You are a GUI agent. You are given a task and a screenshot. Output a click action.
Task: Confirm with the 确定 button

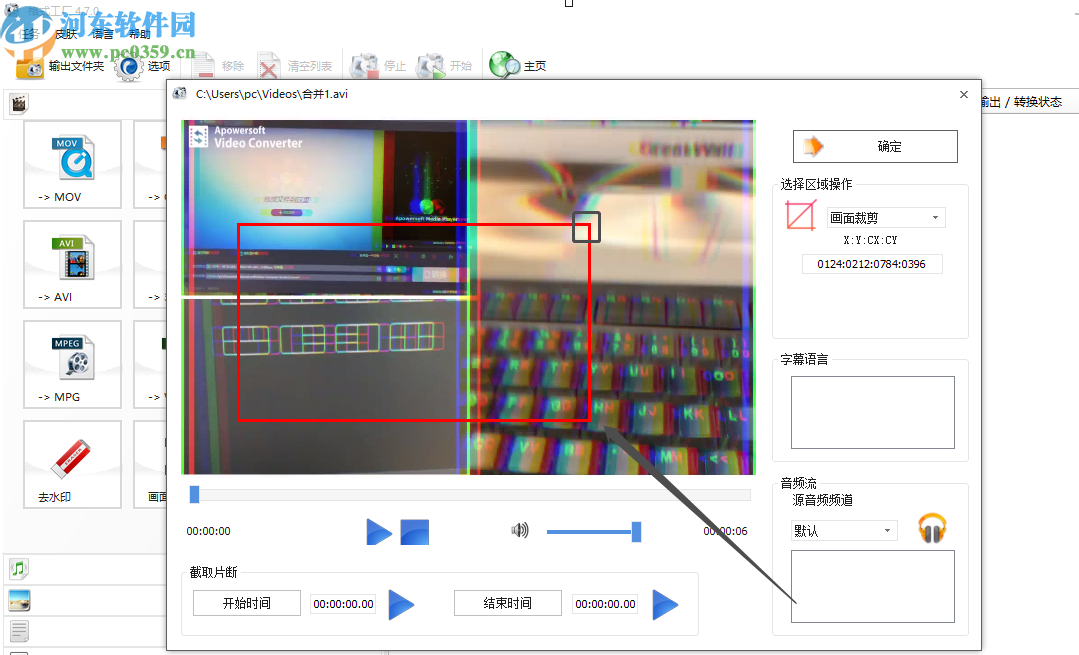click(x=875, y=146)
